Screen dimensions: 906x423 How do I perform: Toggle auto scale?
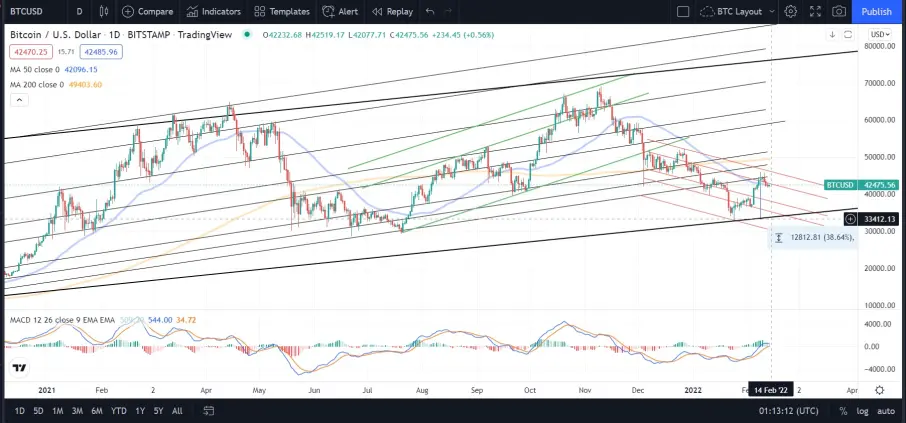point(886,411)
